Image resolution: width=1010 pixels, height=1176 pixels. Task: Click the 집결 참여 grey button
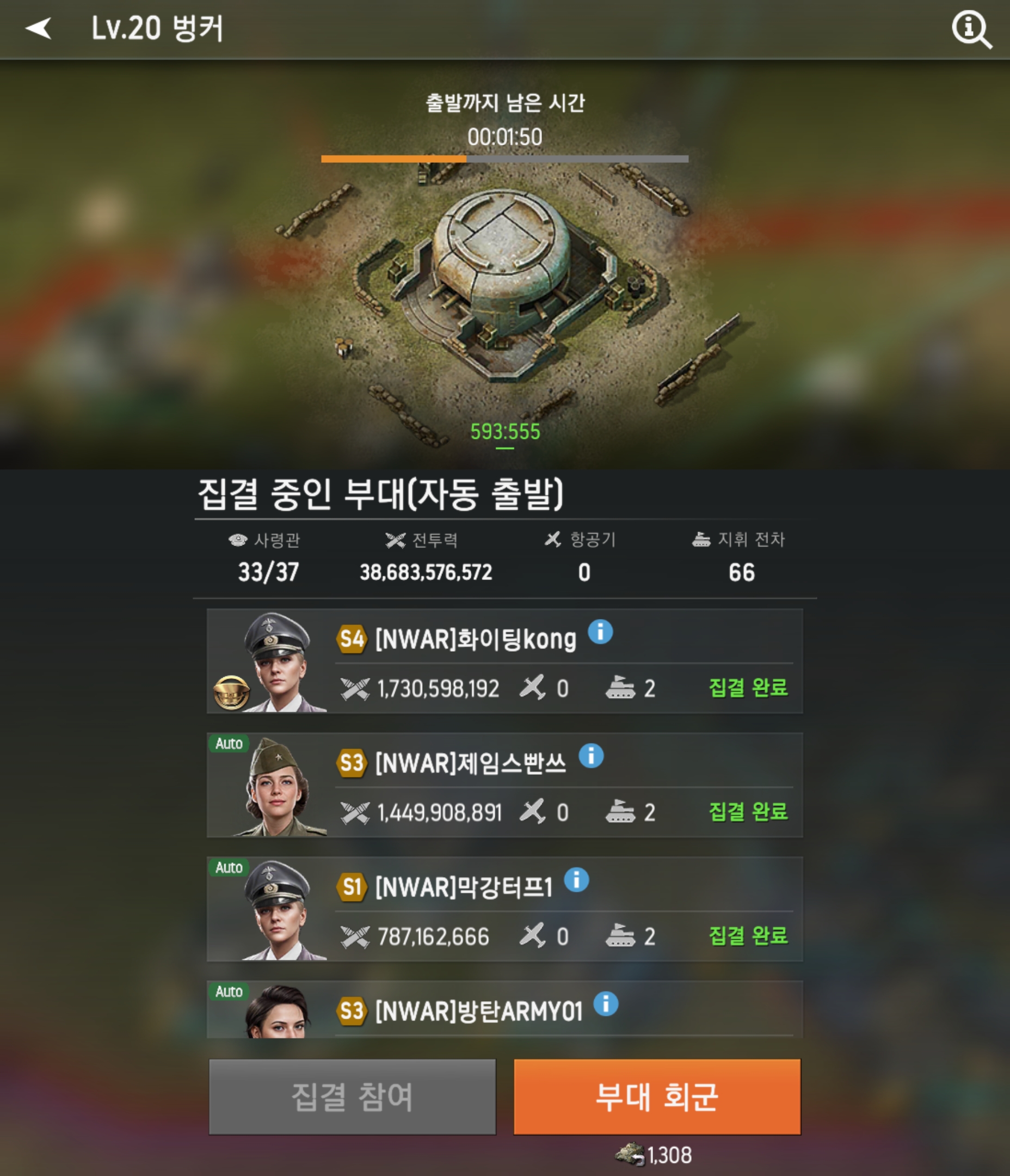[353, 1097]
